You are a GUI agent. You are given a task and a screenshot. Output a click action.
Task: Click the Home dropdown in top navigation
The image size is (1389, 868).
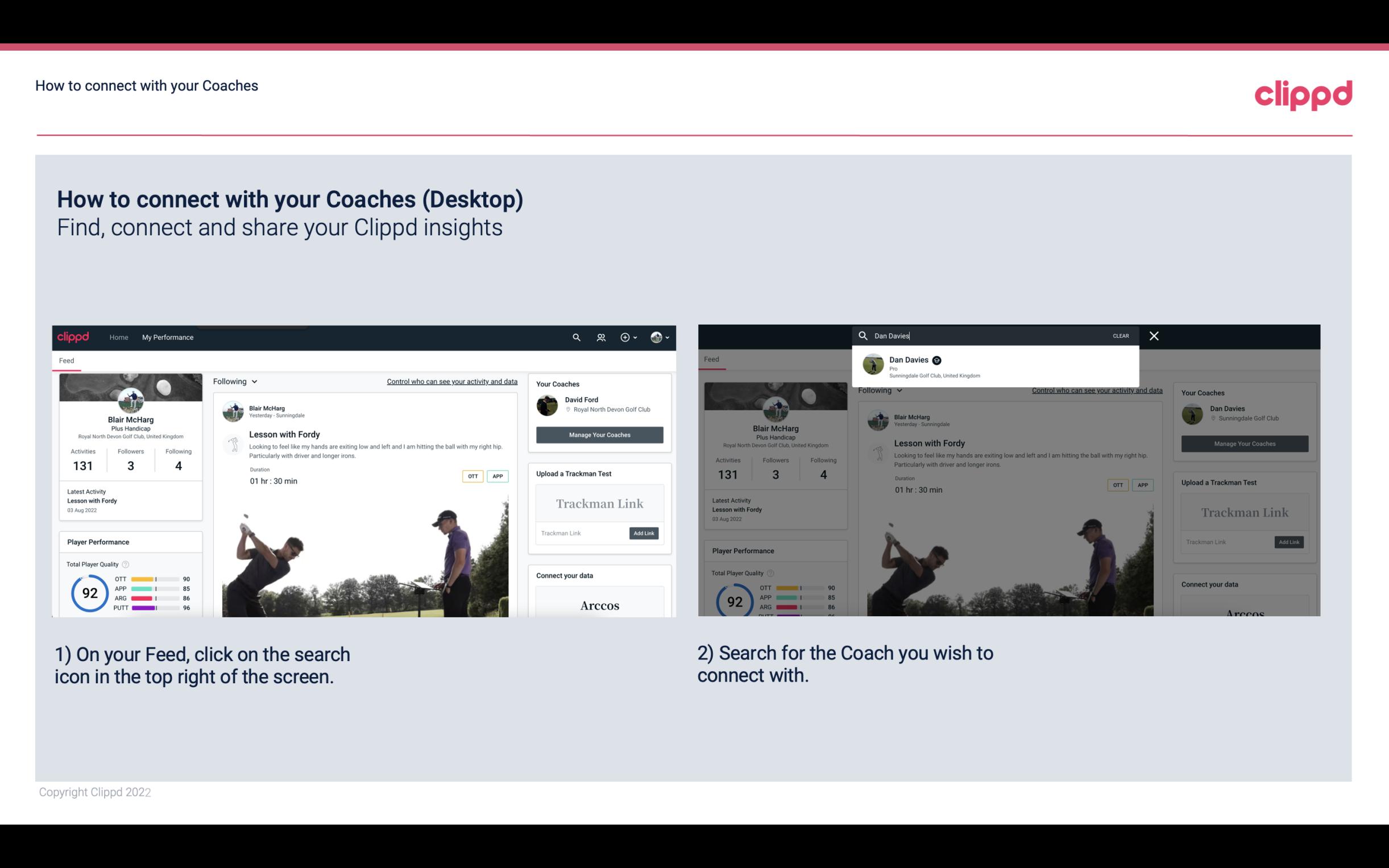point(119,337)
